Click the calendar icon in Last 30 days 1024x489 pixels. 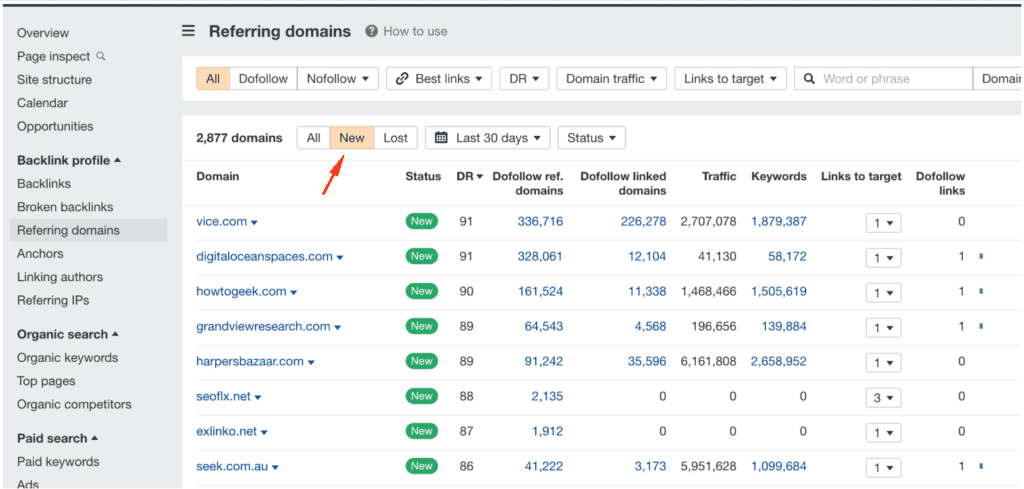click(441, 138)
